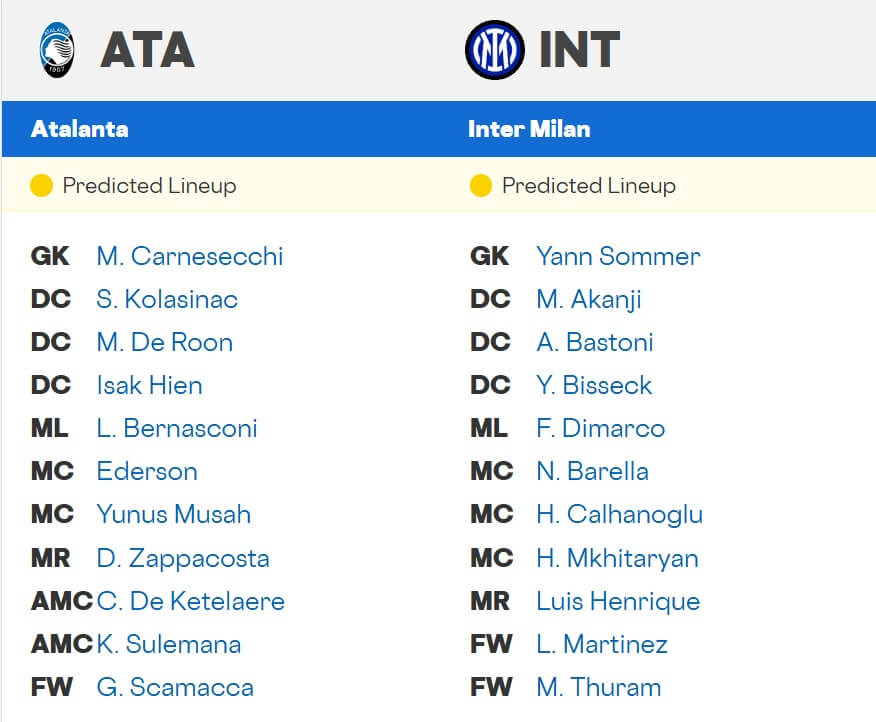
Task: Open the Inter Milan team banner
Action: point(530,129)
